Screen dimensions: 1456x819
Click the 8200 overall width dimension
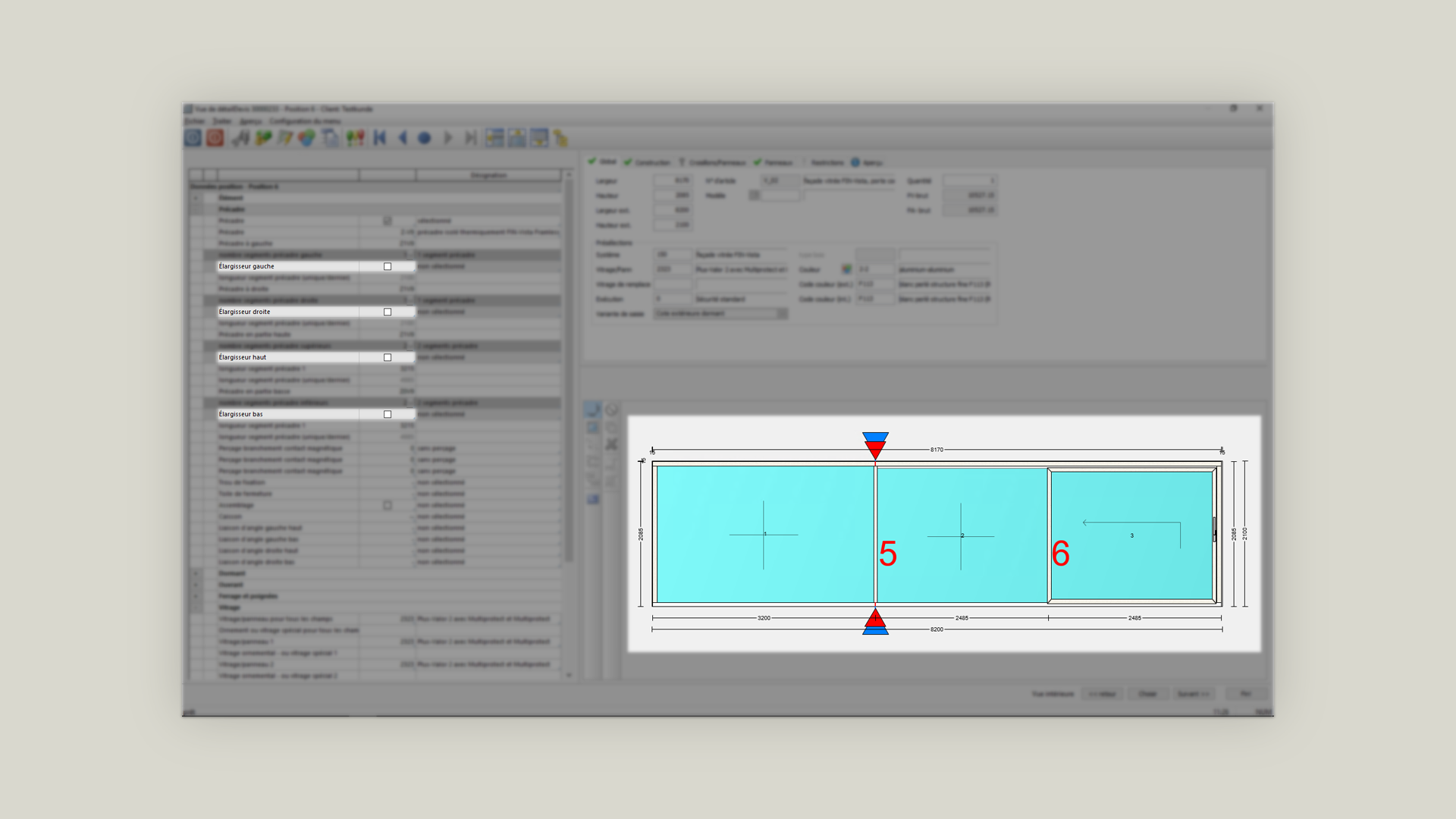click(x=937, y=629)
